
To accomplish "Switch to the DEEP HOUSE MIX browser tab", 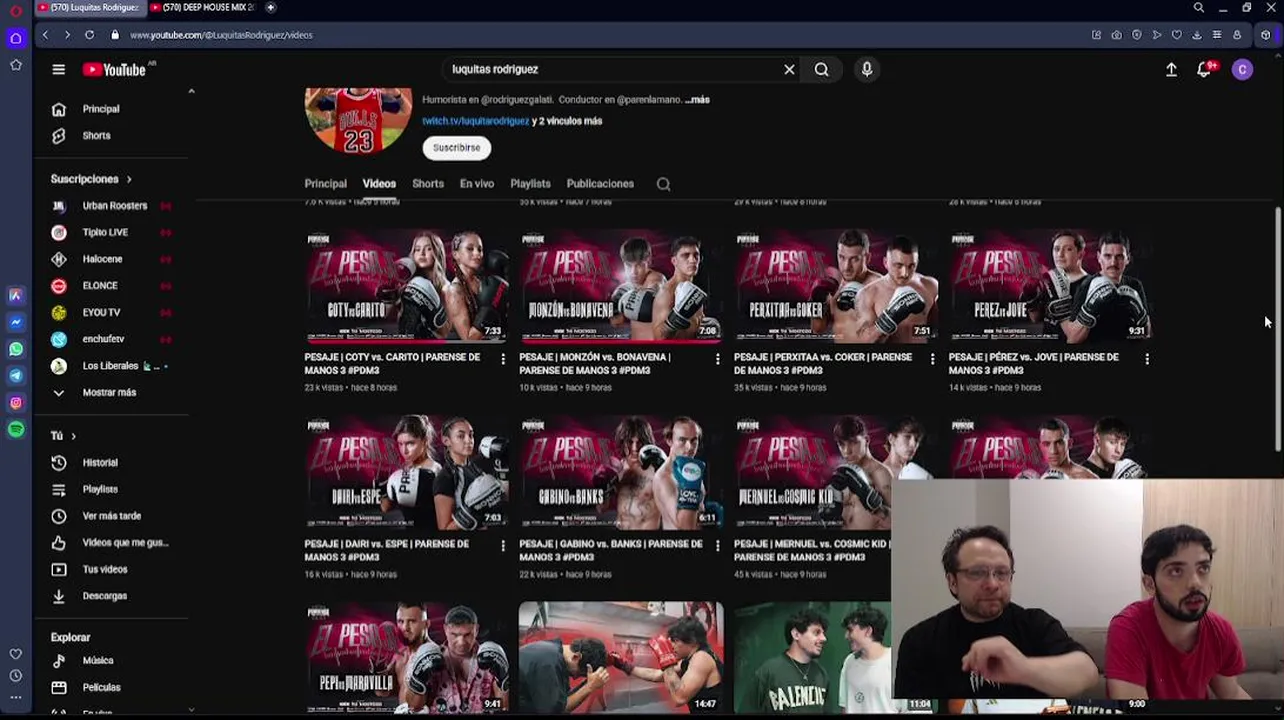I will click(202, 7).
